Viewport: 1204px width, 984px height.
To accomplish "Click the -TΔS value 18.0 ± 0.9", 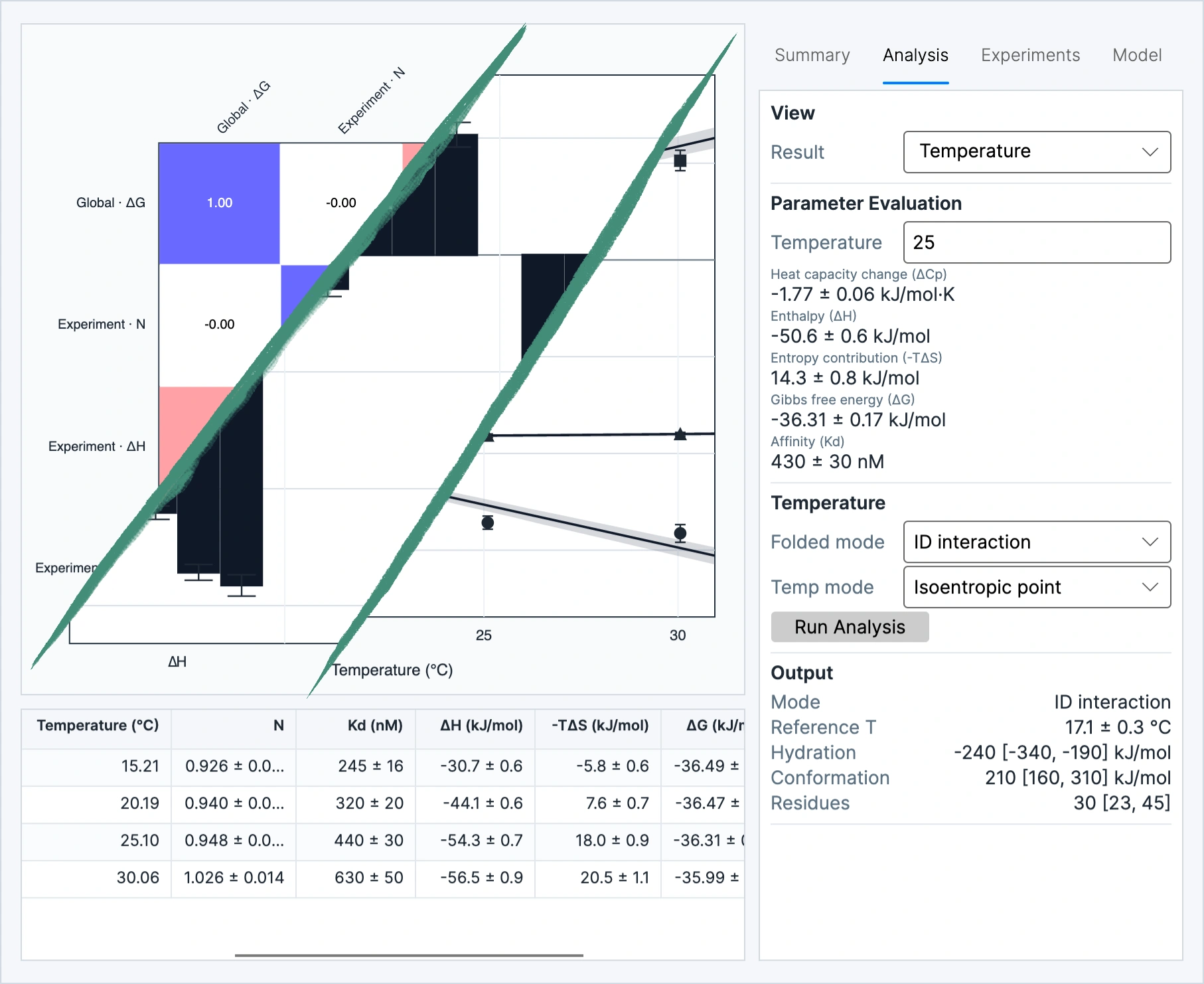I will pyautogui.click(x=612, y=840).
